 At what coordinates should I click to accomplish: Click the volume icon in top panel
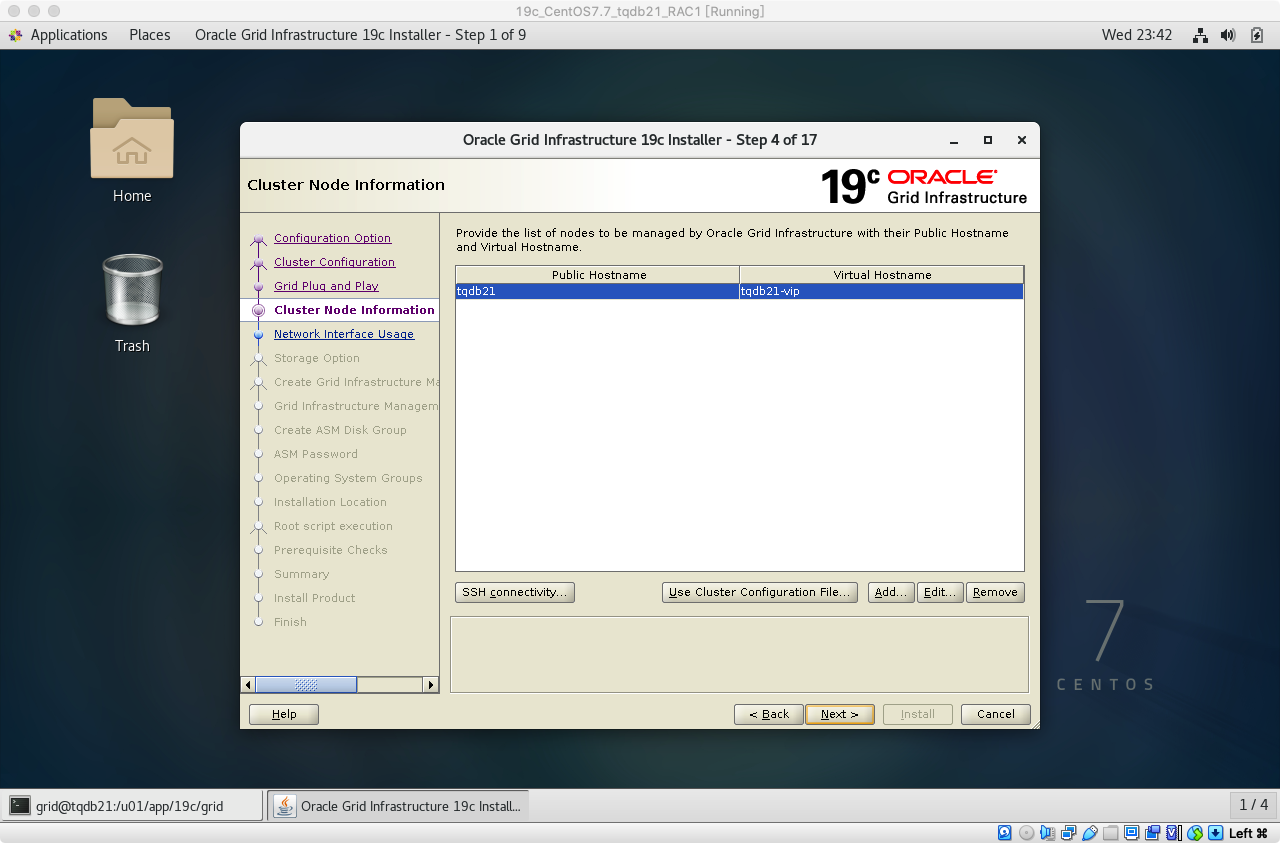[1229, 35]
